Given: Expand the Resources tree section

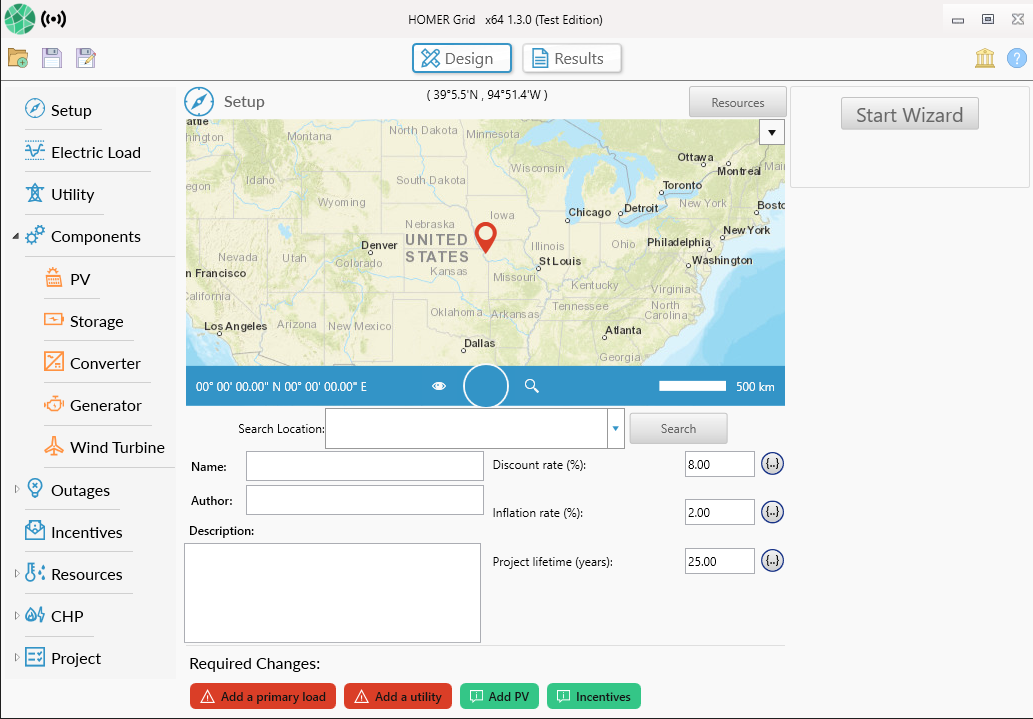Looking at the screenshot, I should pyautogui.click(x=16, y=573).
